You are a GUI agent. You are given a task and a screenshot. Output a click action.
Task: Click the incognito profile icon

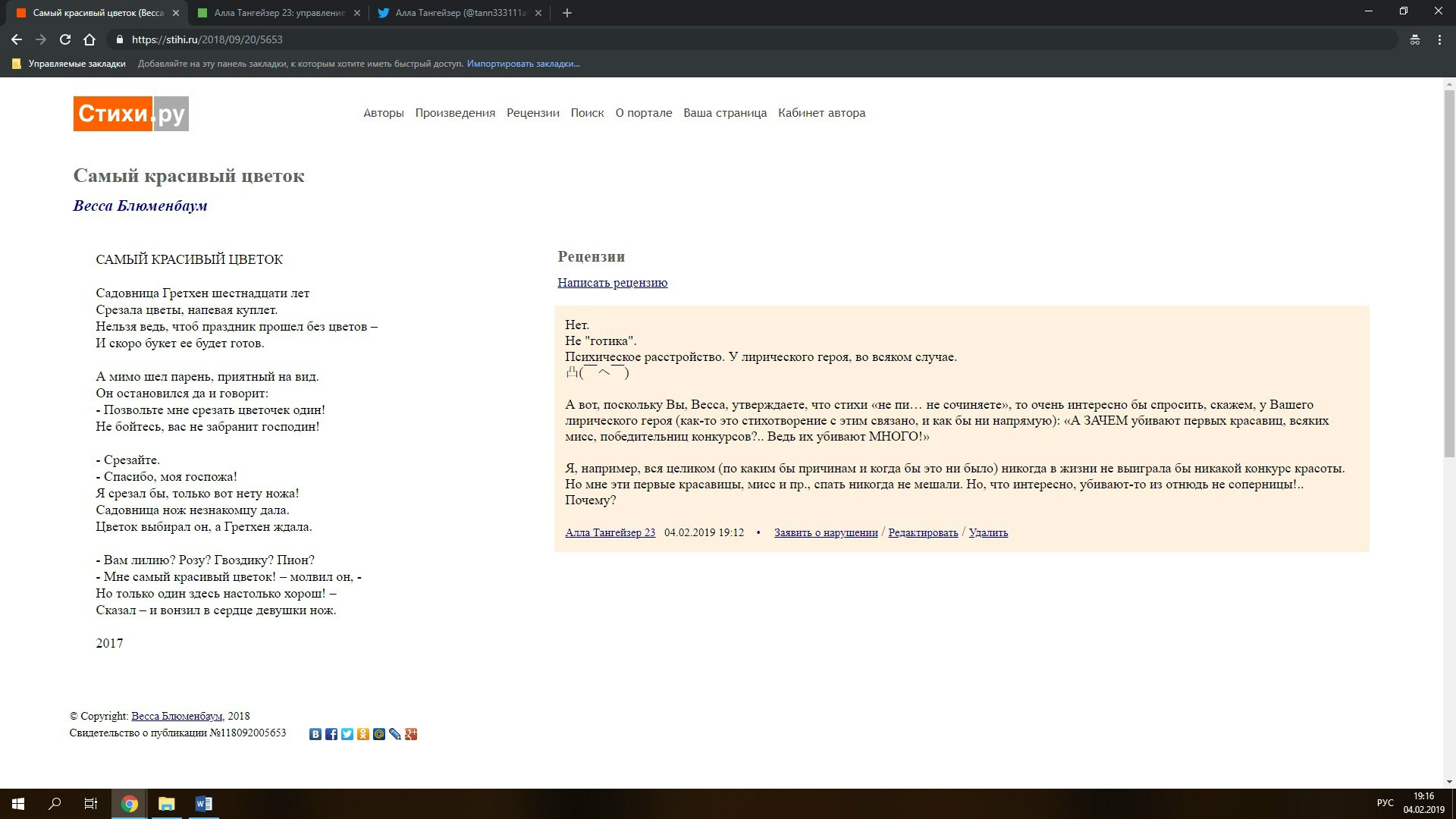[x=1415, y=39]
